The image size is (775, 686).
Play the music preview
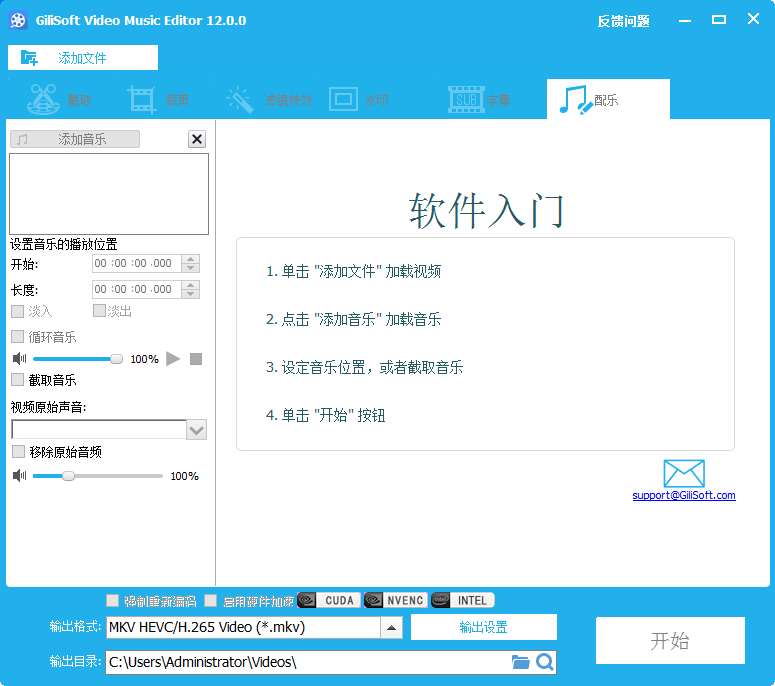click(x=172, y=359)
